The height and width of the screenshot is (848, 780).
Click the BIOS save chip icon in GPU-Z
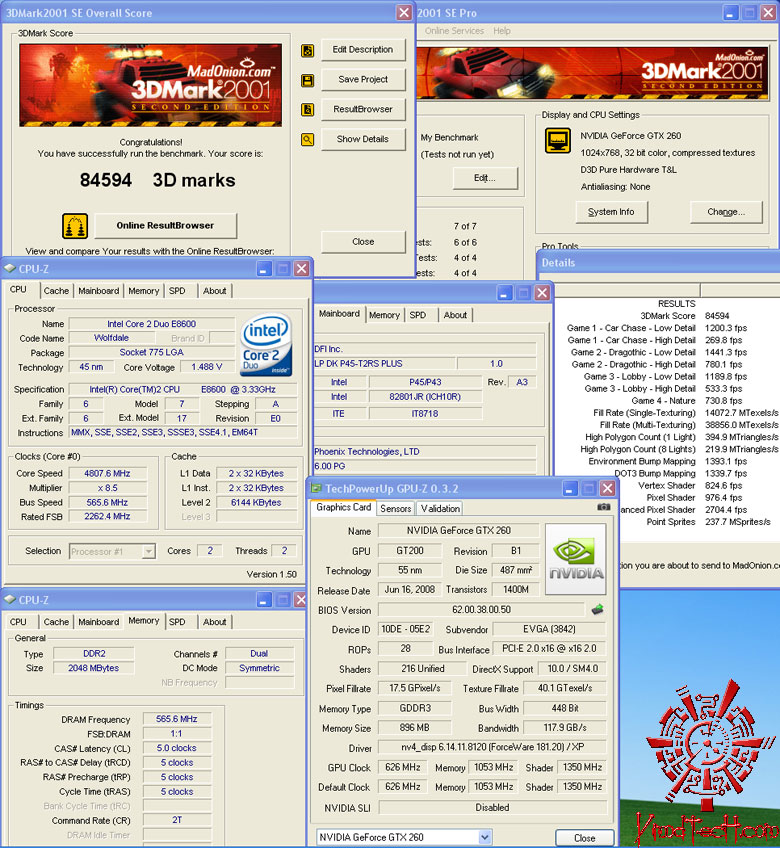597,610
